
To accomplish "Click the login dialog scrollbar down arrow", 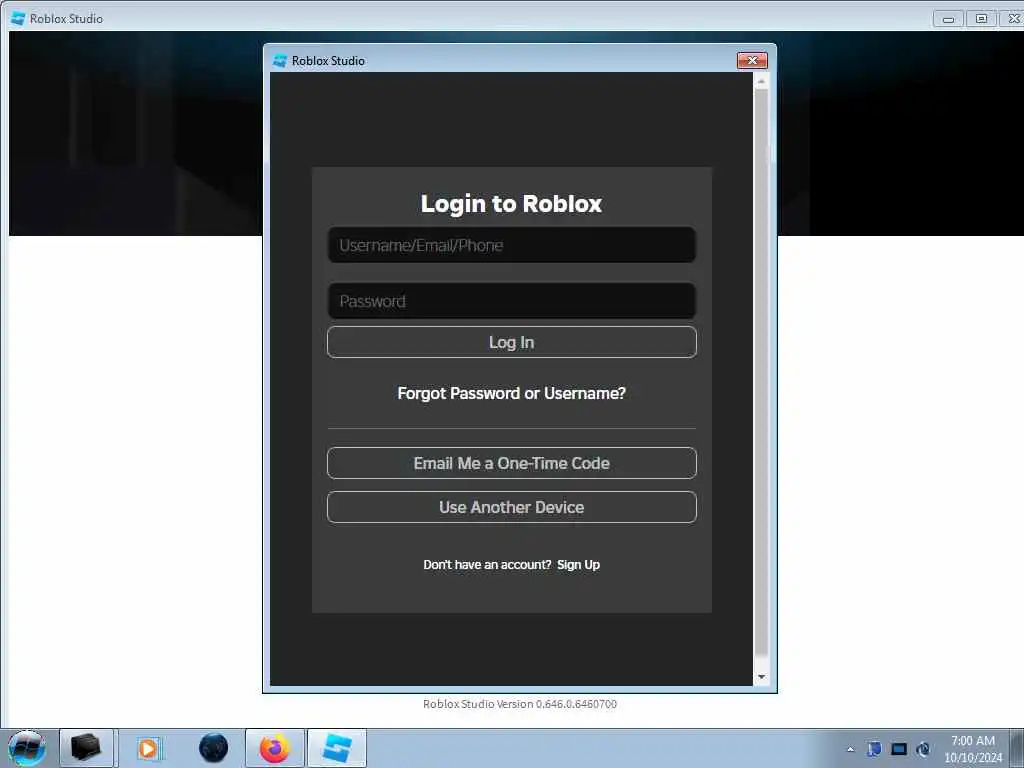I will (x=761, y=677).
